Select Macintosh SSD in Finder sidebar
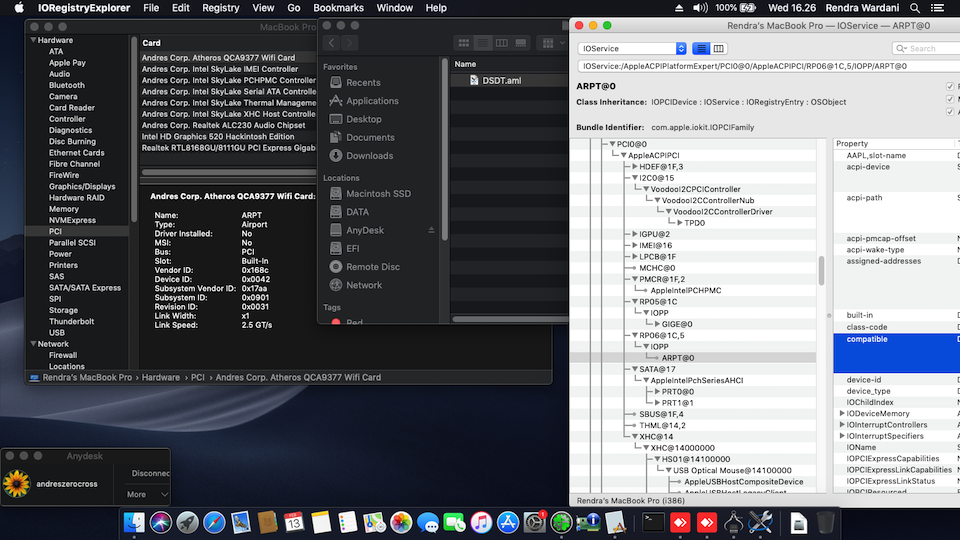960x540 pixels. tap(378, 193)
